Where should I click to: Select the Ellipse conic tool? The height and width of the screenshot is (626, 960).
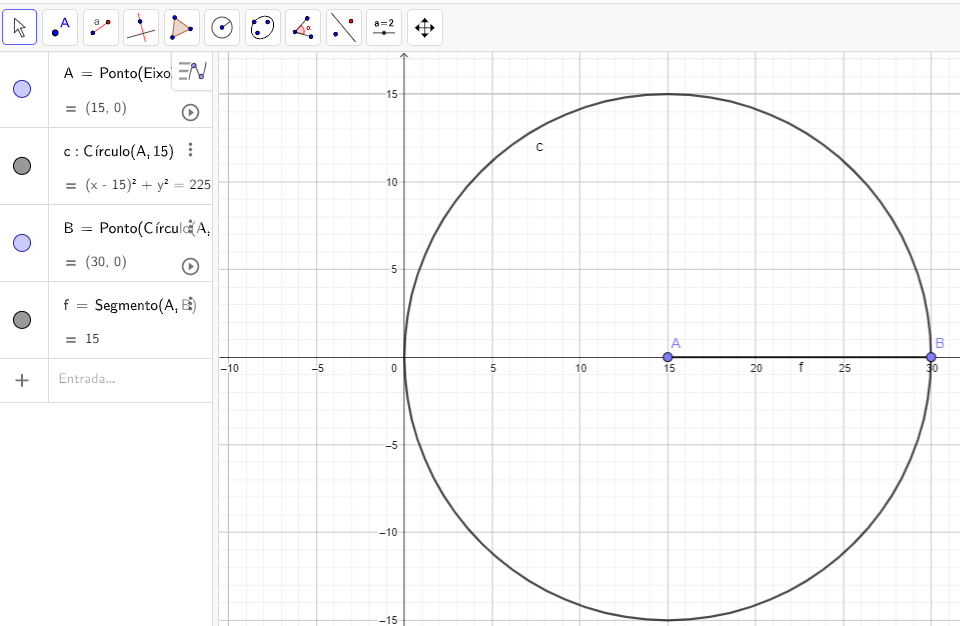(x=263, y=27)
